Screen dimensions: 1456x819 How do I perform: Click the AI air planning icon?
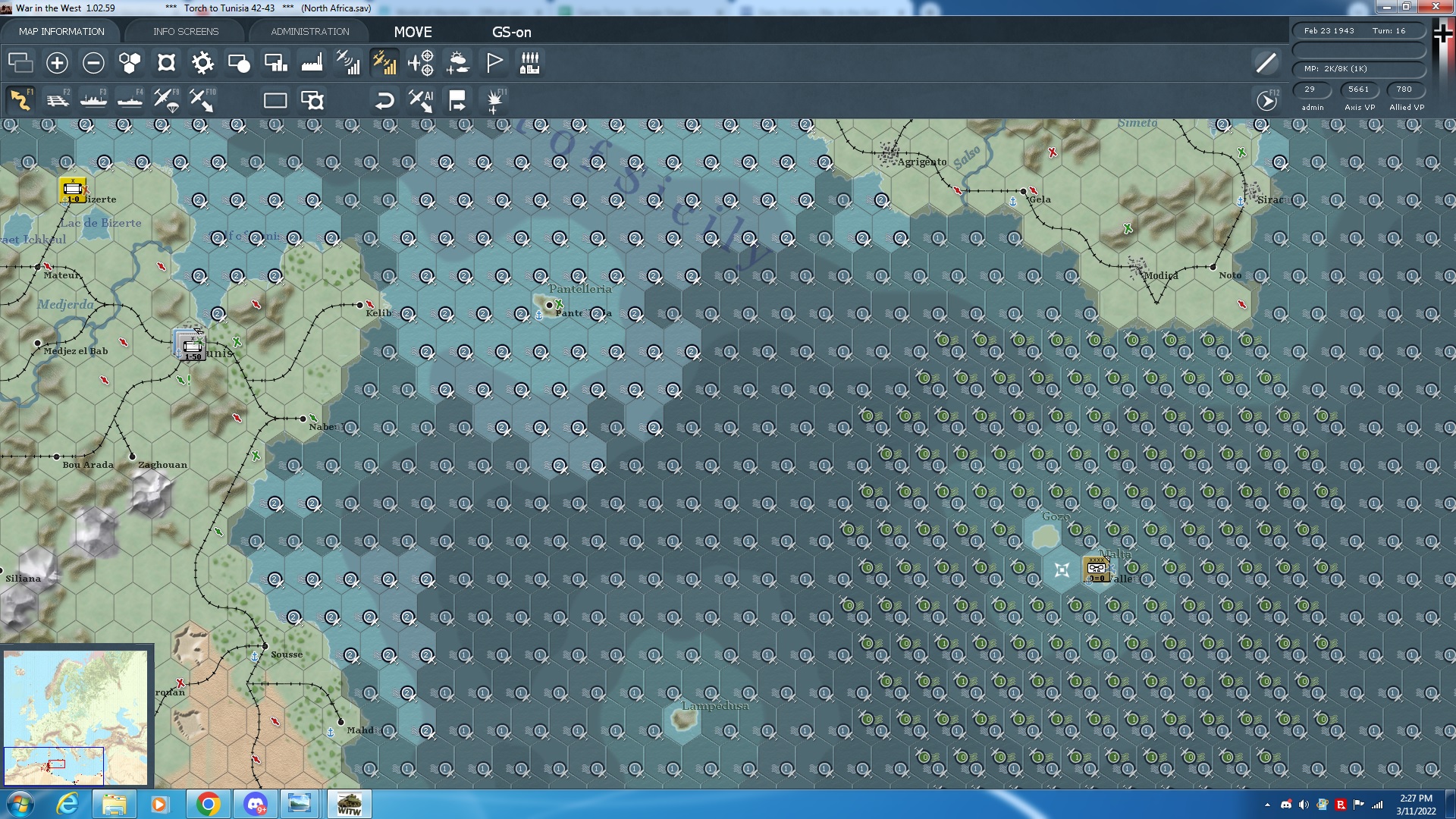tap(422, 100)
